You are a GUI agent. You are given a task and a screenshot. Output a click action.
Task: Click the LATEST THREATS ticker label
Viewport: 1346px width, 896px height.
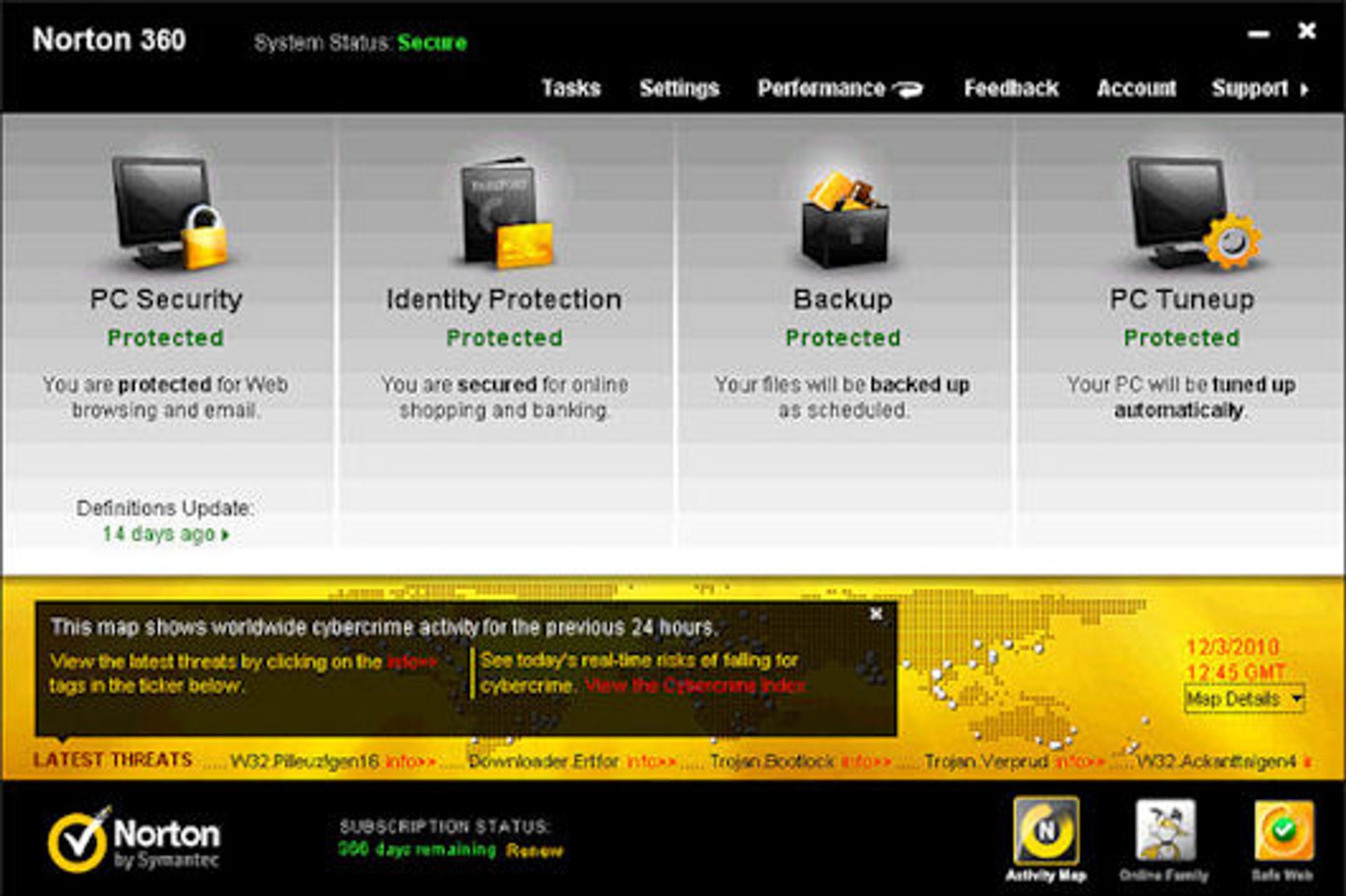112,760
